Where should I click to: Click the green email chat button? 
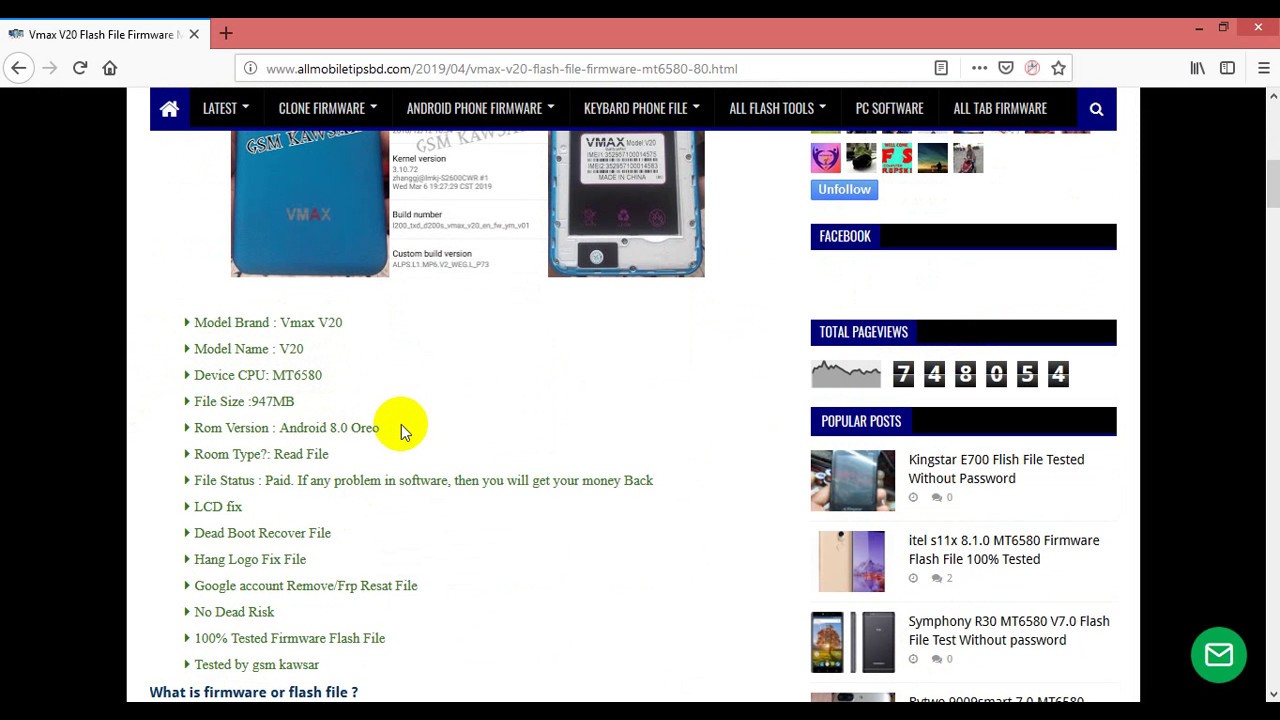coord(1218,655)
